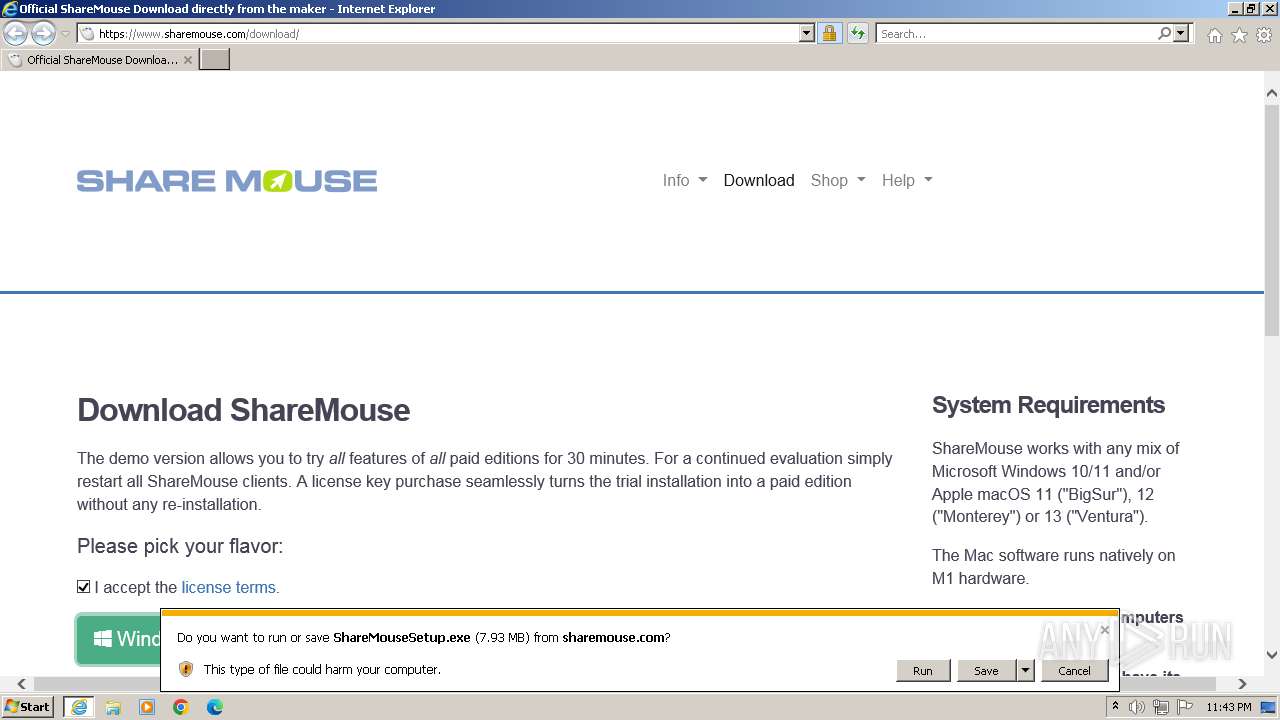Open the Save options dropdown arrow
This screenshot has height=720, width=1280.
coord(1025,671)
